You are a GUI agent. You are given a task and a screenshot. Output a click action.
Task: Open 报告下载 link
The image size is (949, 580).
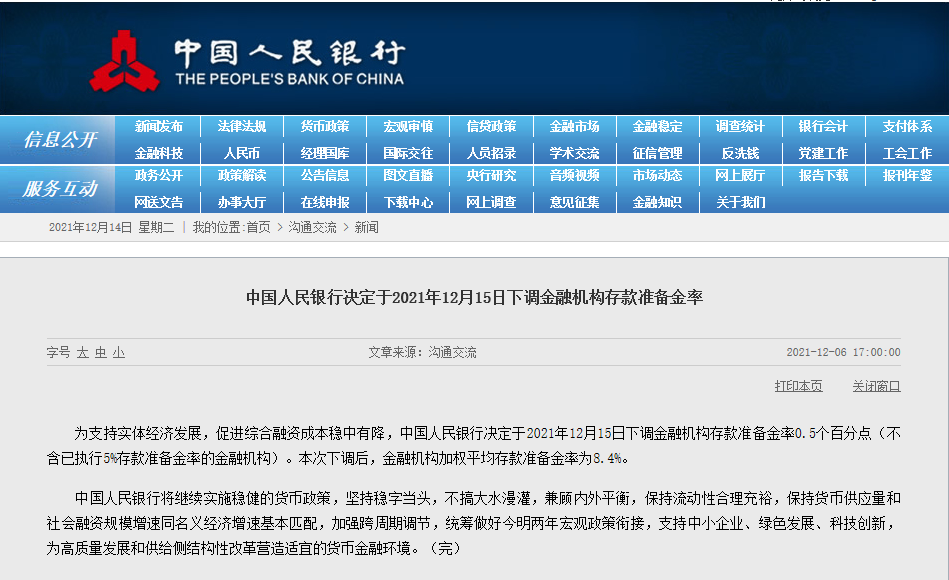[x=823, y=176]
